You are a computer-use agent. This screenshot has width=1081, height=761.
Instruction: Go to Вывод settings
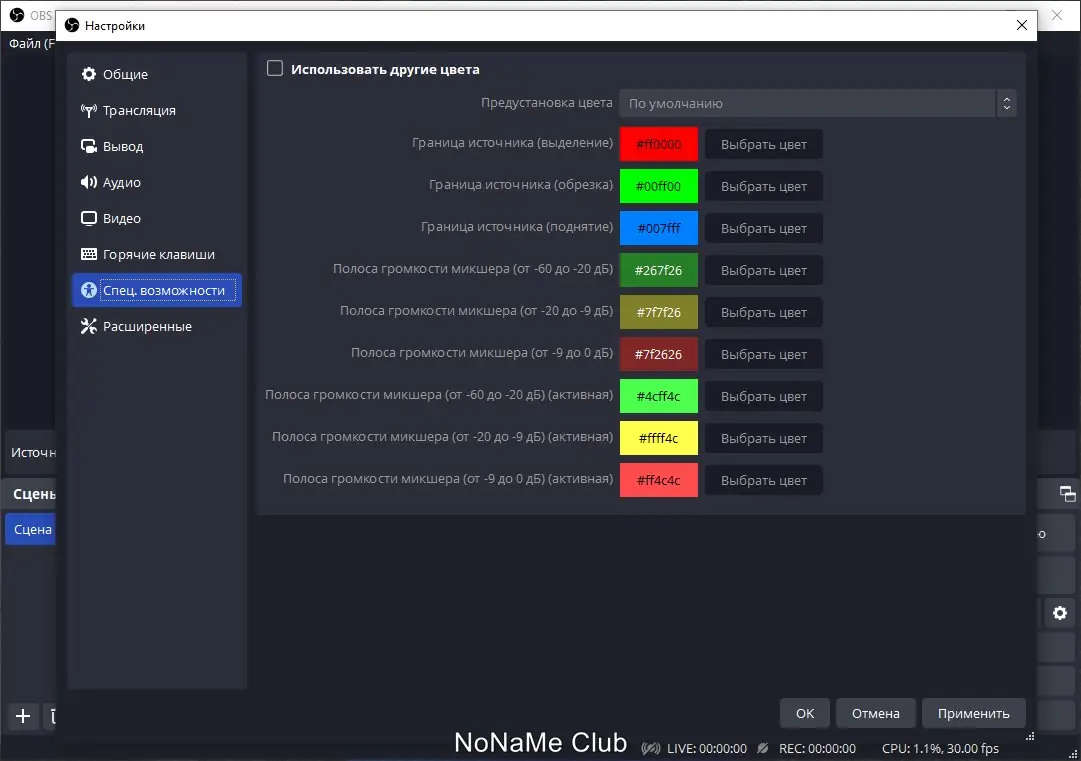(x=157, y=146)
